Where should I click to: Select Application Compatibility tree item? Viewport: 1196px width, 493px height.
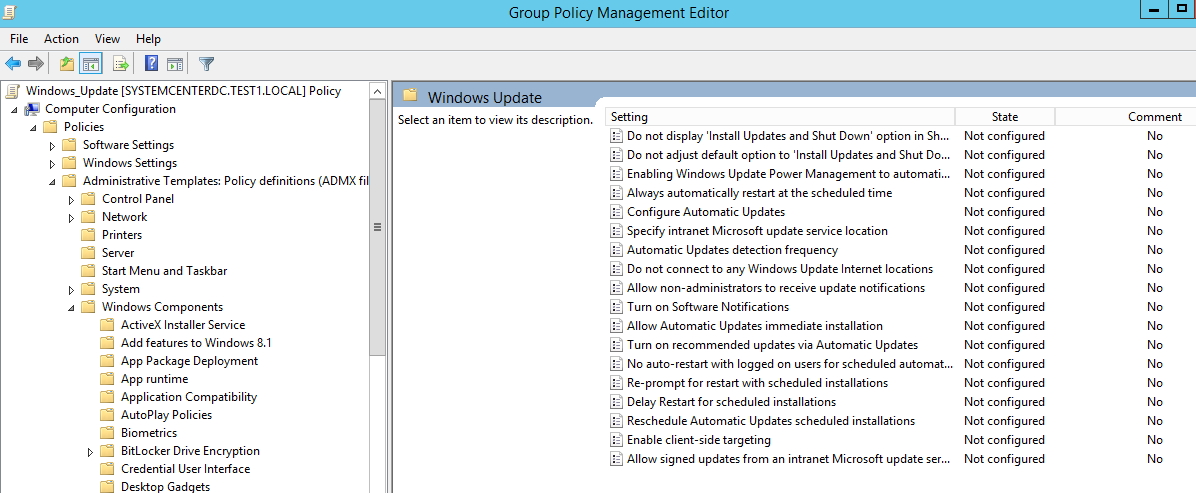[x=188, y=397]
